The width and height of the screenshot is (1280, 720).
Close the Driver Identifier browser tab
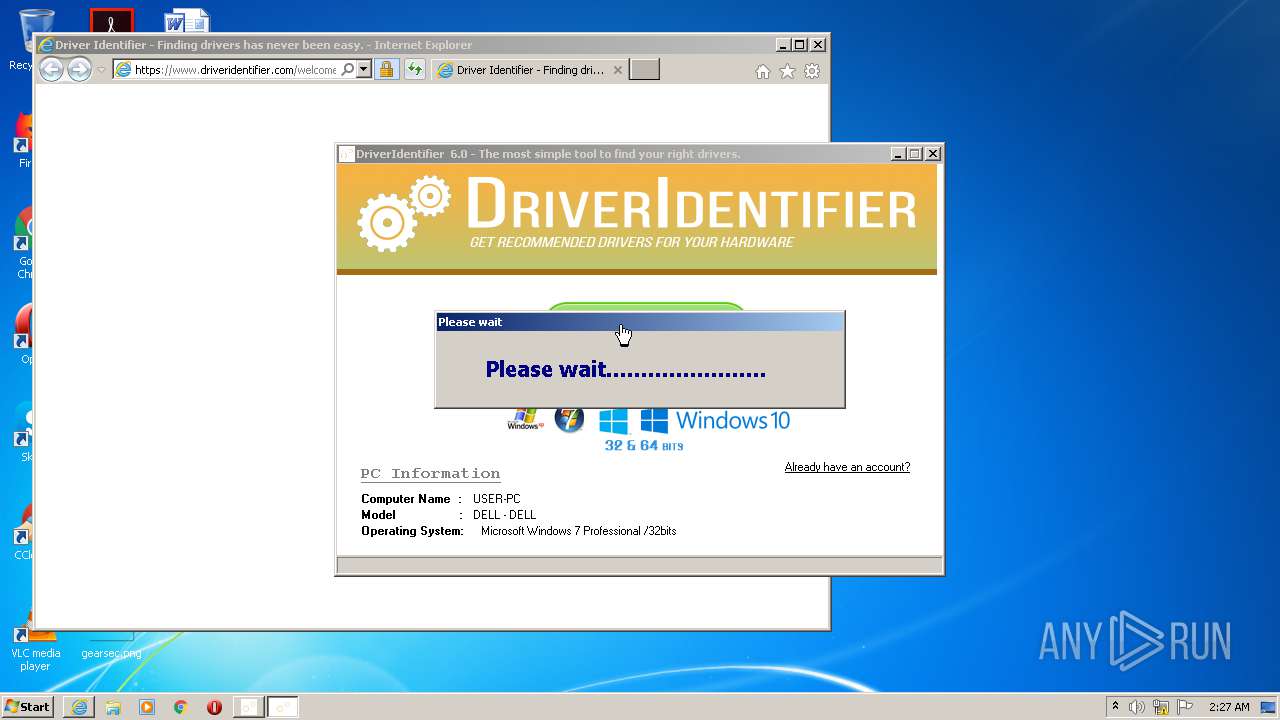click(617, 70)
